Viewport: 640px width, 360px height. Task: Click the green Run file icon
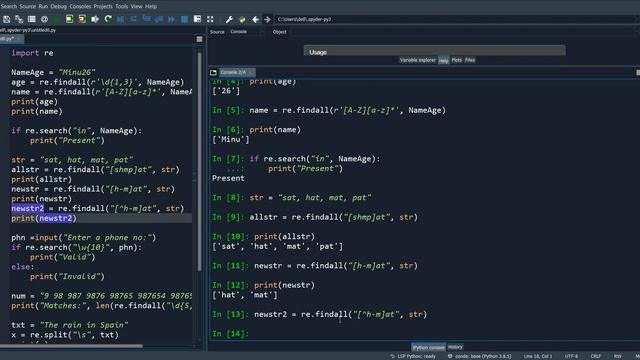(57, 19)
